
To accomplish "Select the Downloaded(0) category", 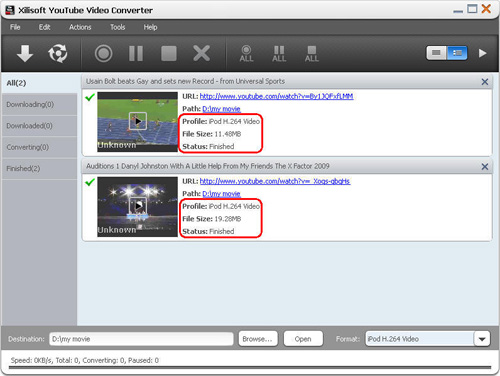I will click(x=39, y=126).
